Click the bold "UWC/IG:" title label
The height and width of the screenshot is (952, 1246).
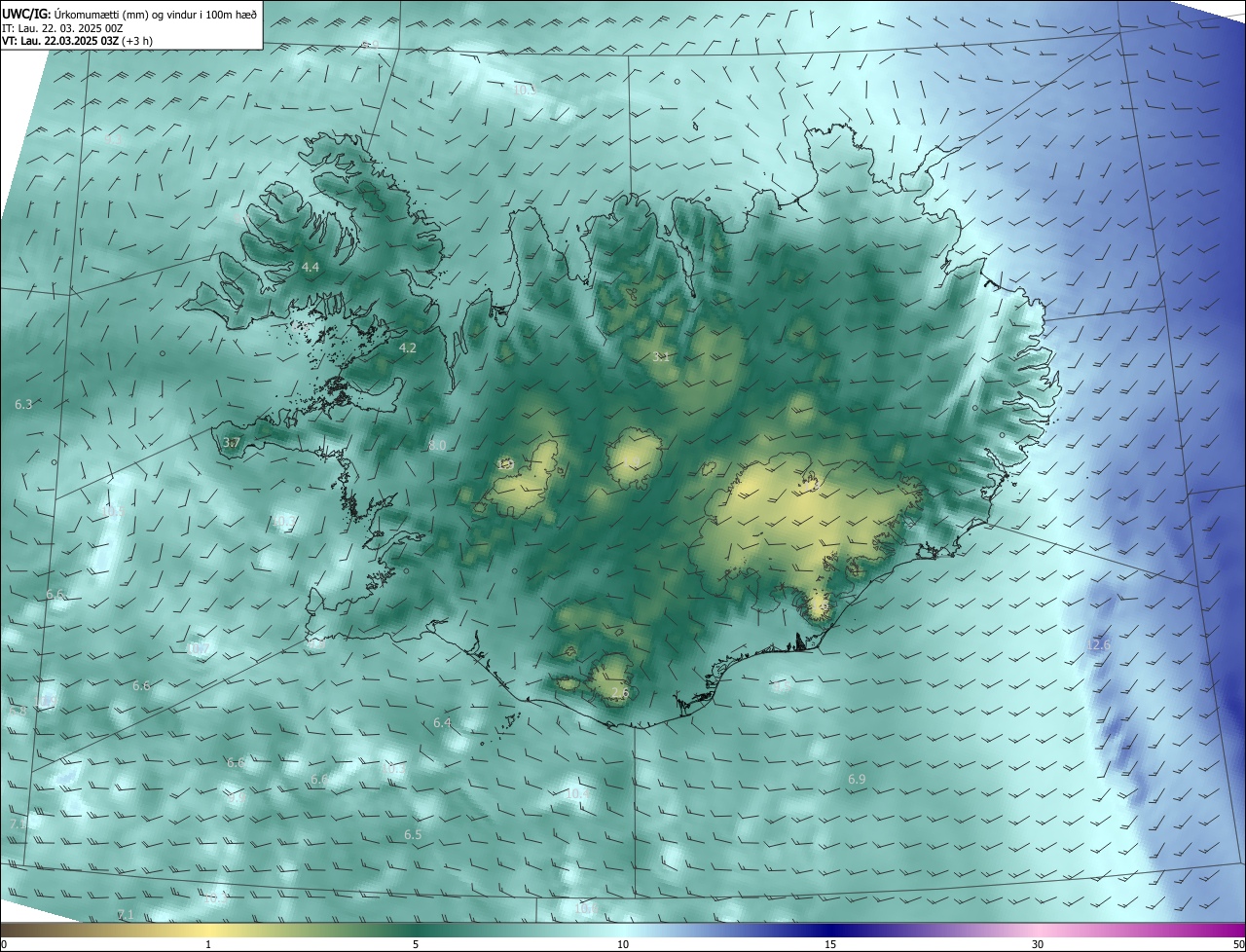pyautogui.click(x=26, y=13)
